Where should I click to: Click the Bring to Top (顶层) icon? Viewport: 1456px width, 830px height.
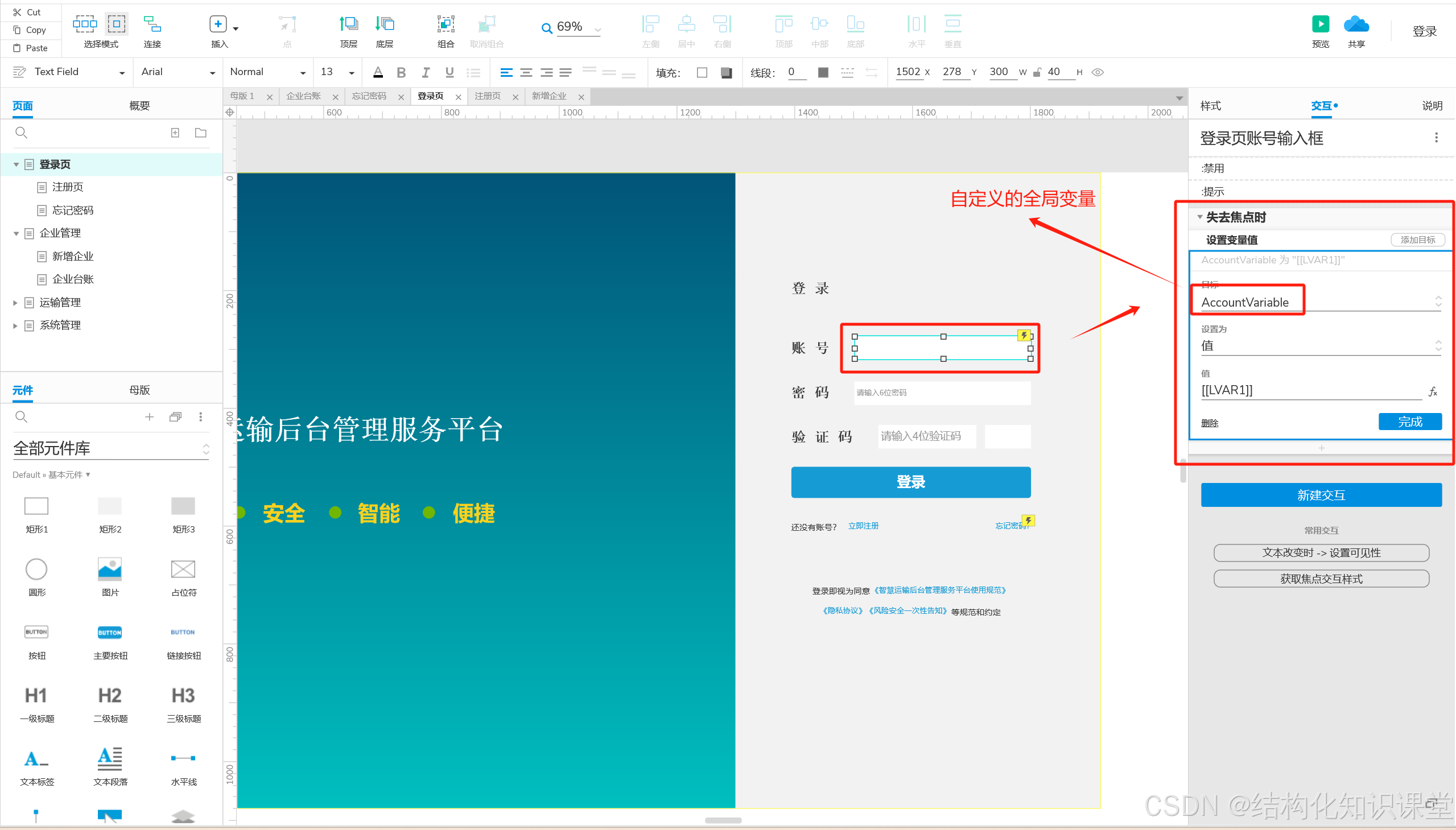[x=348, y=24]
